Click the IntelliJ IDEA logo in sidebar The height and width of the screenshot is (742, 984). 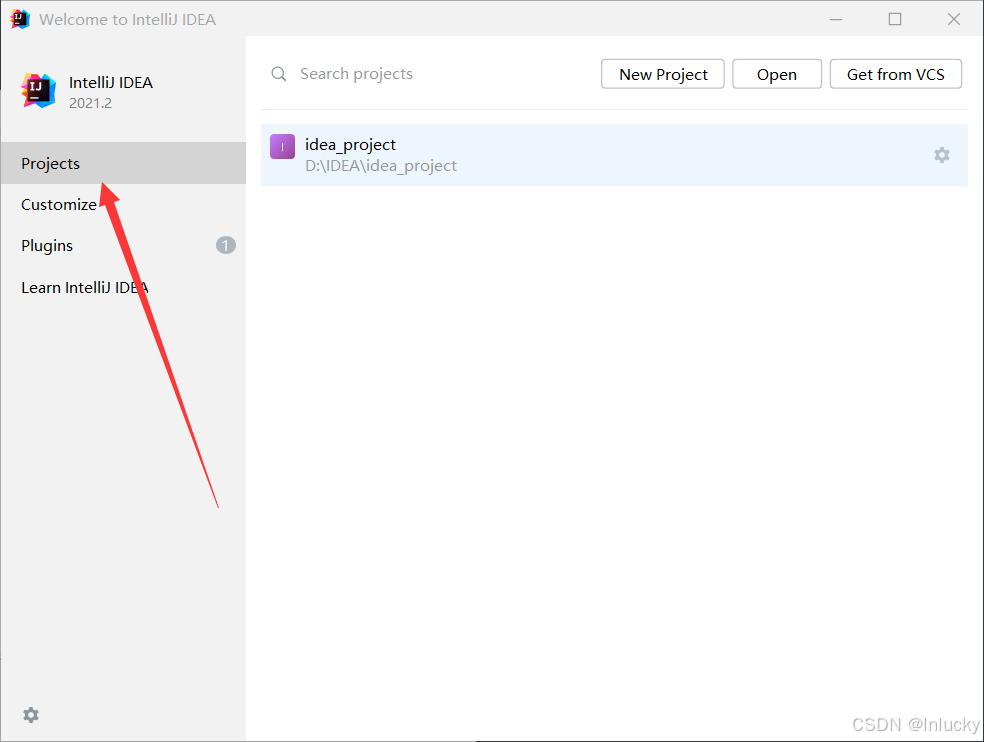(x=38, y=90)
